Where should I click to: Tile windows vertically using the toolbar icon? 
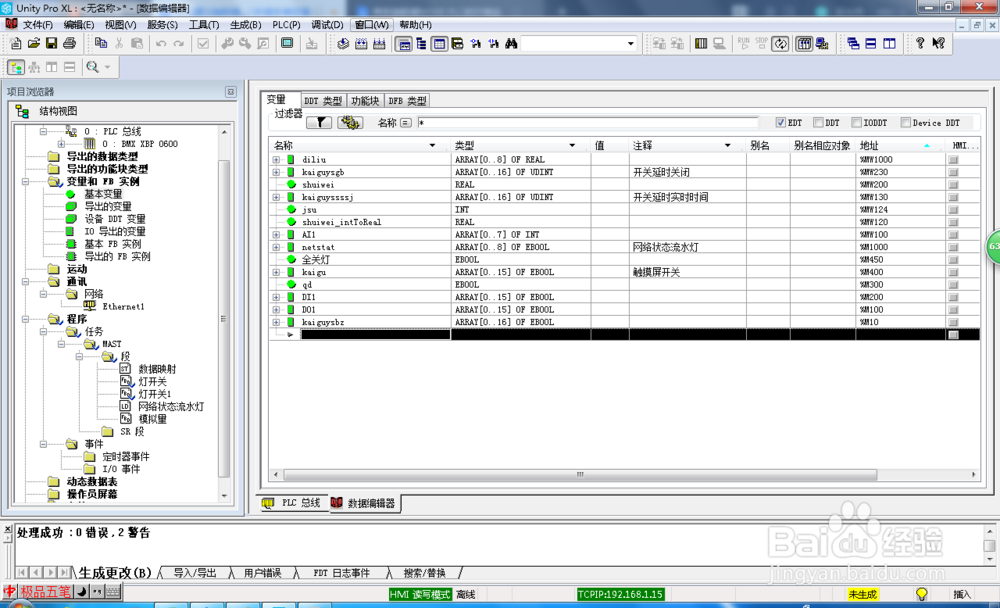point(889,43)
